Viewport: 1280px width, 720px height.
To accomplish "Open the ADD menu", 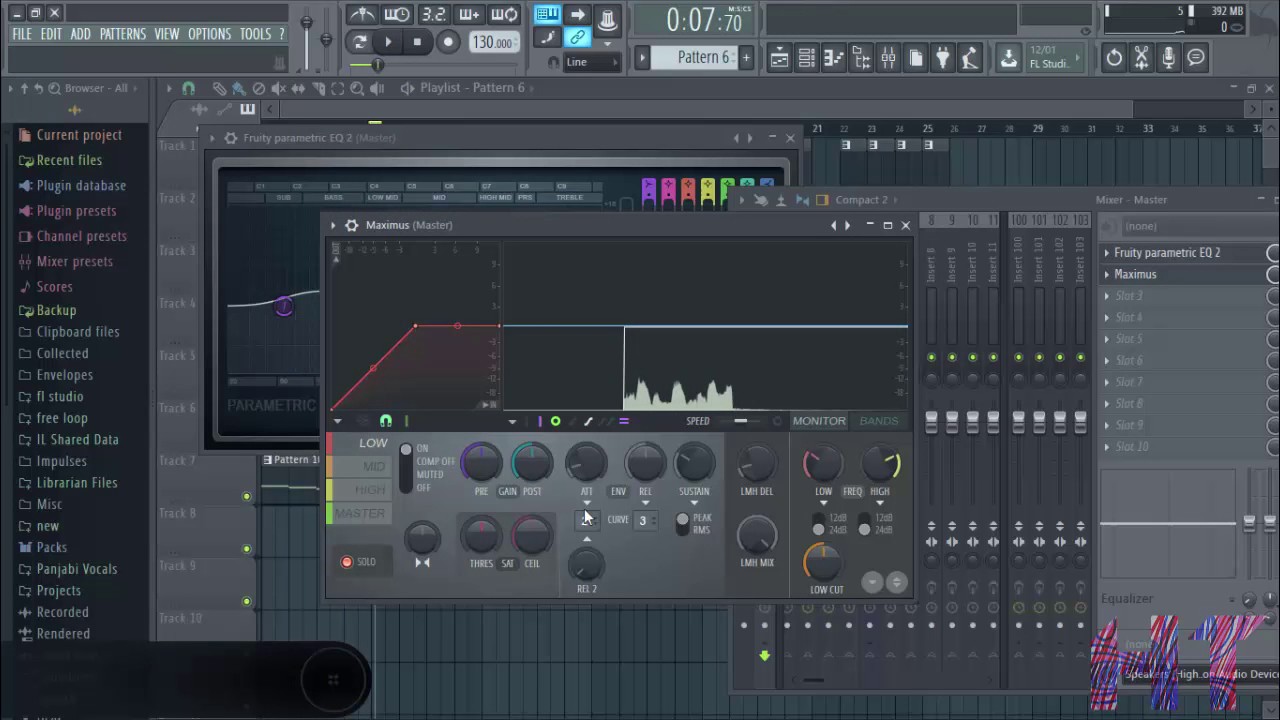I will [81, 34].
